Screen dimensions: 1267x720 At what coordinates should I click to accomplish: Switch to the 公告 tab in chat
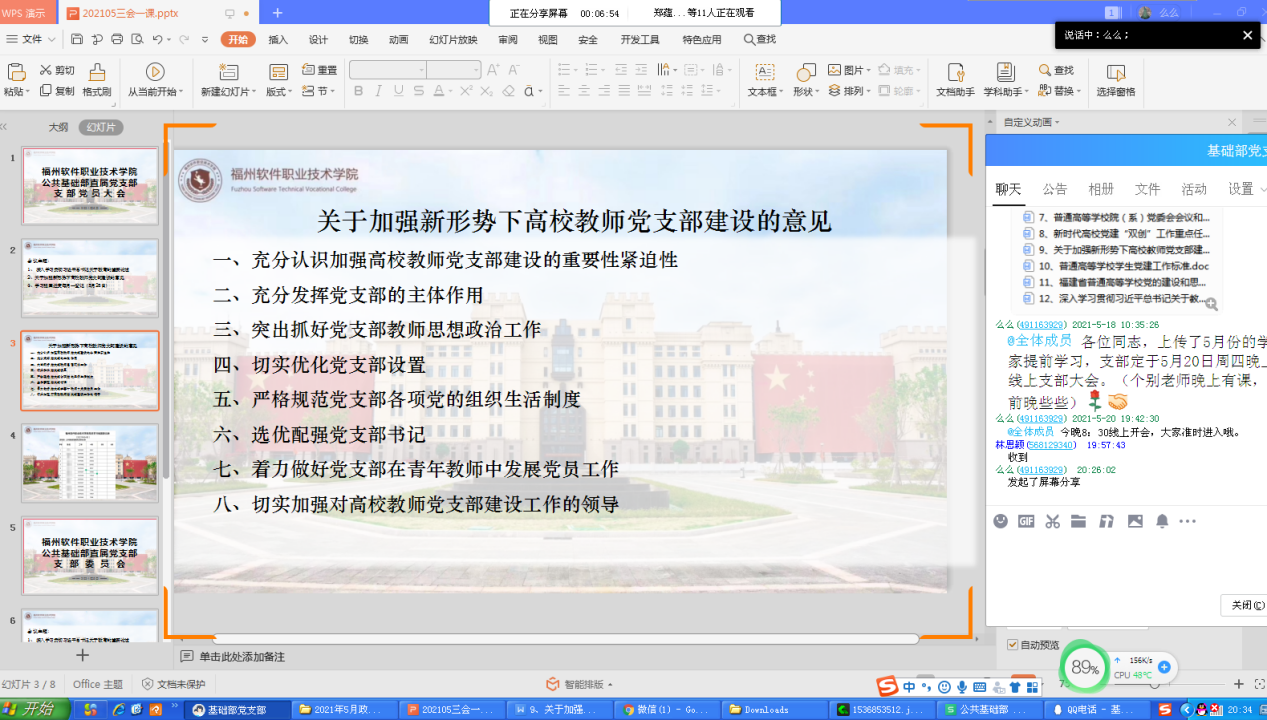1054,189
